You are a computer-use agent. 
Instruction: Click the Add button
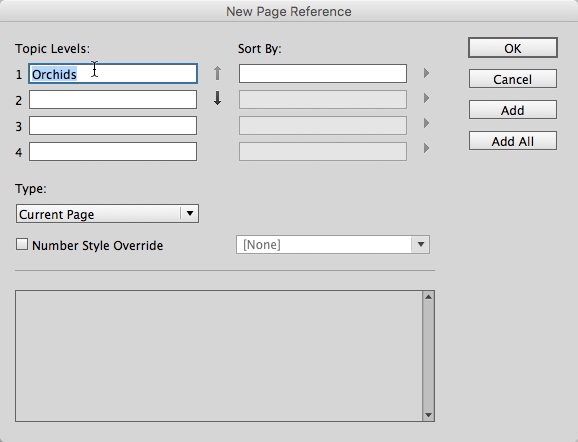pos(513,110)
